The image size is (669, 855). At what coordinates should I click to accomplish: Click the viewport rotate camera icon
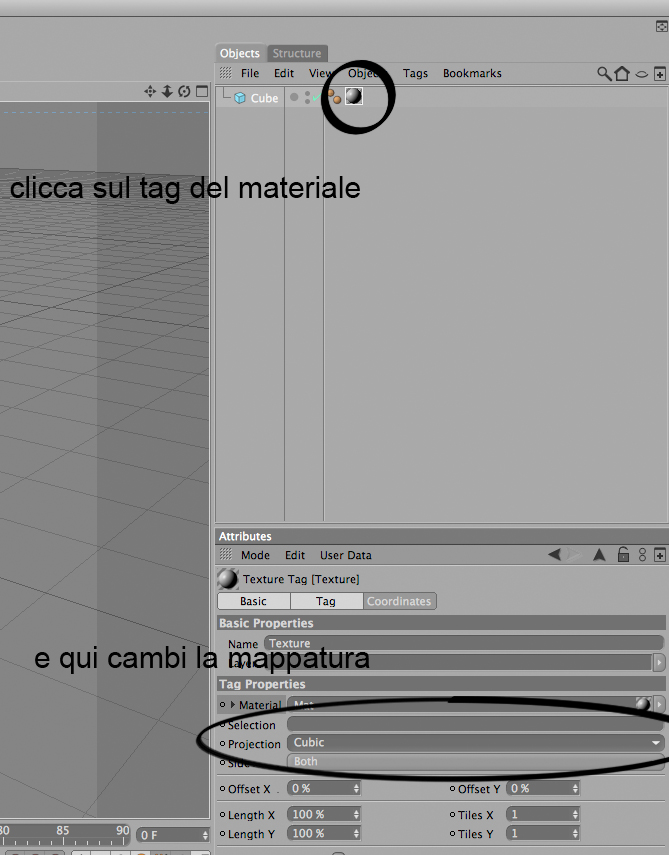[x=184, y=91]
